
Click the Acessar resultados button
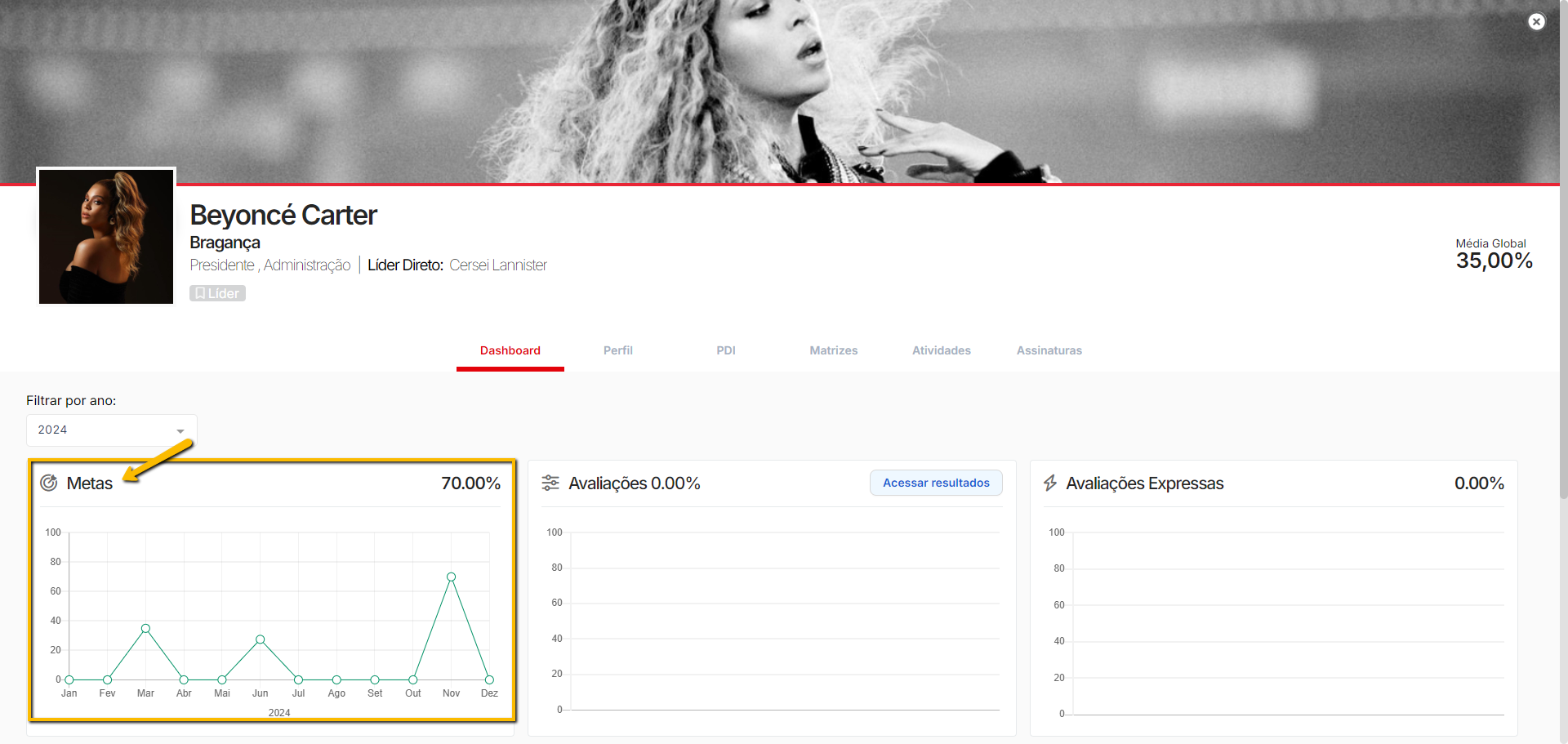pos(936,483)
